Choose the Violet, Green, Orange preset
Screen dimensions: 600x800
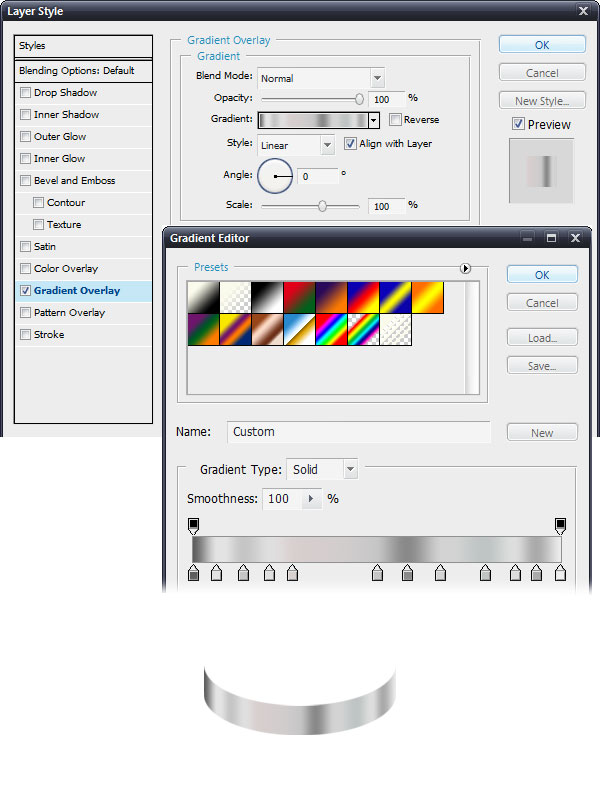point(204,330)
